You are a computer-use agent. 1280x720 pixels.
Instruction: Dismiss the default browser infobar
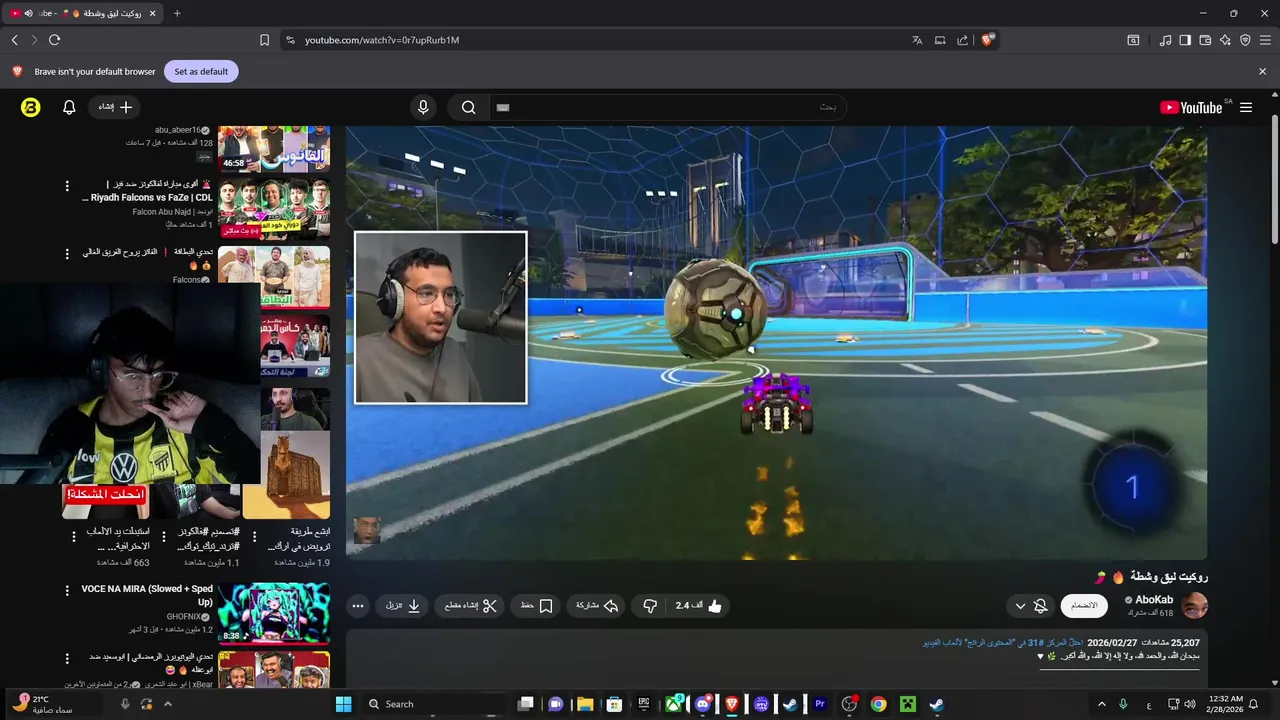click(x=1262, y=71)
